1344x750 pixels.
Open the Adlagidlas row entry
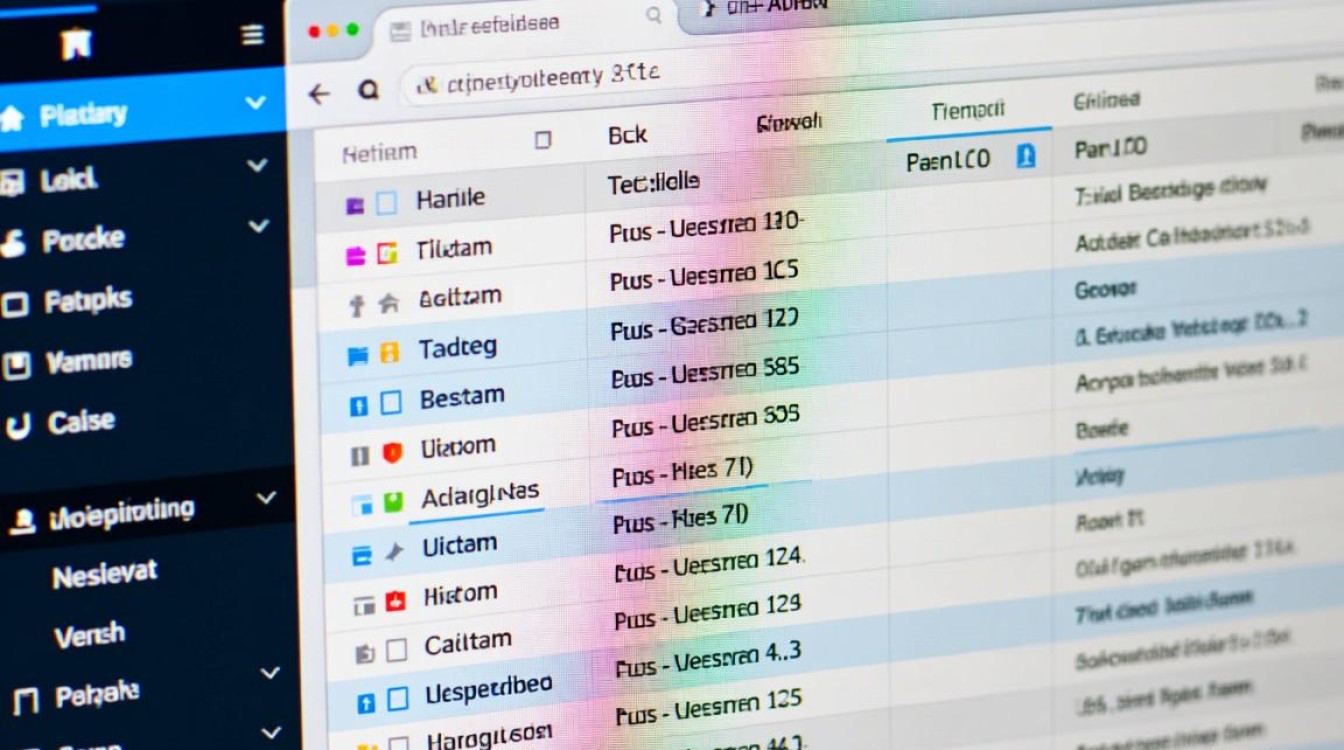[x=480, y=495]
